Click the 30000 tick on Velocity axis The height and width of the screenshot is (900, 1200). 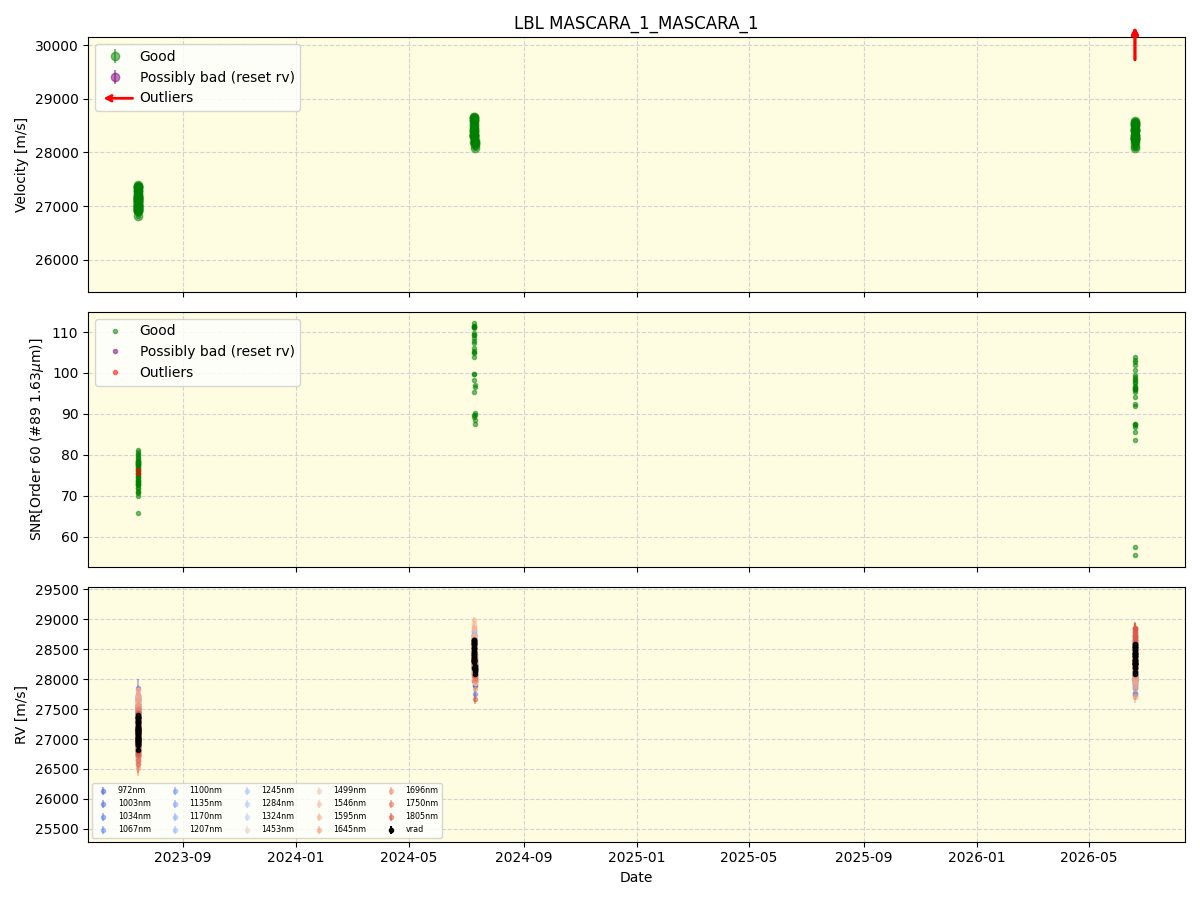point(58,46)
